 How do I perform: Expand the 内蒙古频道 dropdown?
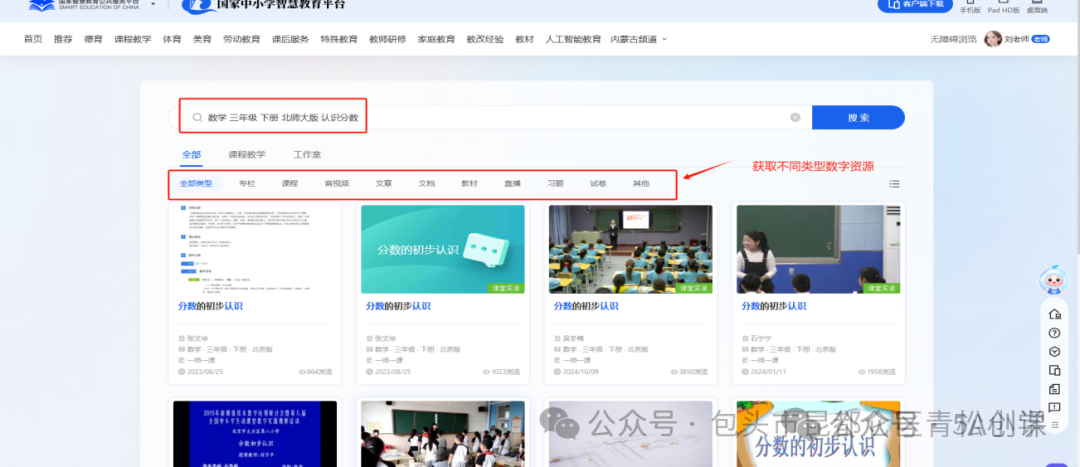638,39
